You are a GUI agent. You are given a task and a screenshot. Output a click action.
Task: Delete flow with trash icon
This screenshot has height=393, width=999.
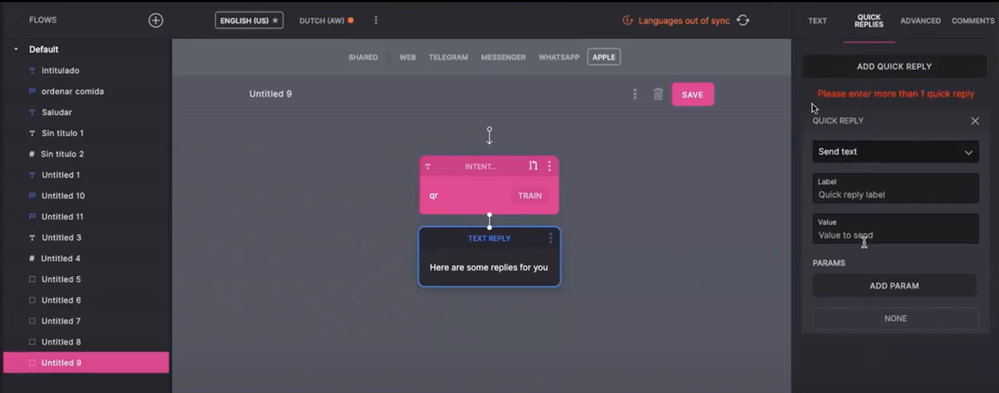click(x=658, y=94)
